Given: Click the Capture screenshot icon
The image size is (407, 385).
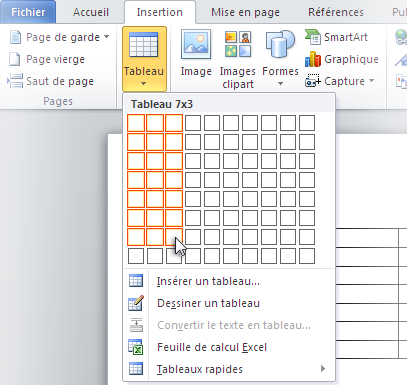Looking at the screenshot, I should [313, 81].
